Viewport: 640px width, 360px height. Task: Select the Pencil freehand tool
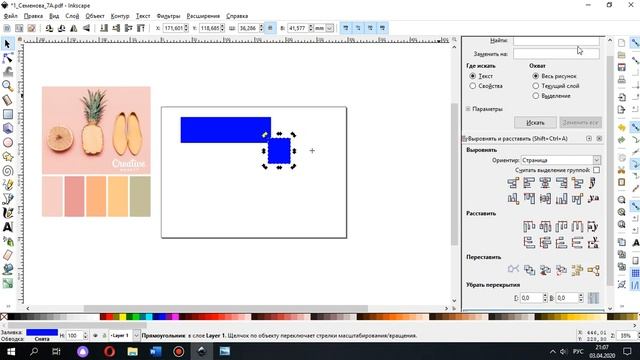point(7,185)
